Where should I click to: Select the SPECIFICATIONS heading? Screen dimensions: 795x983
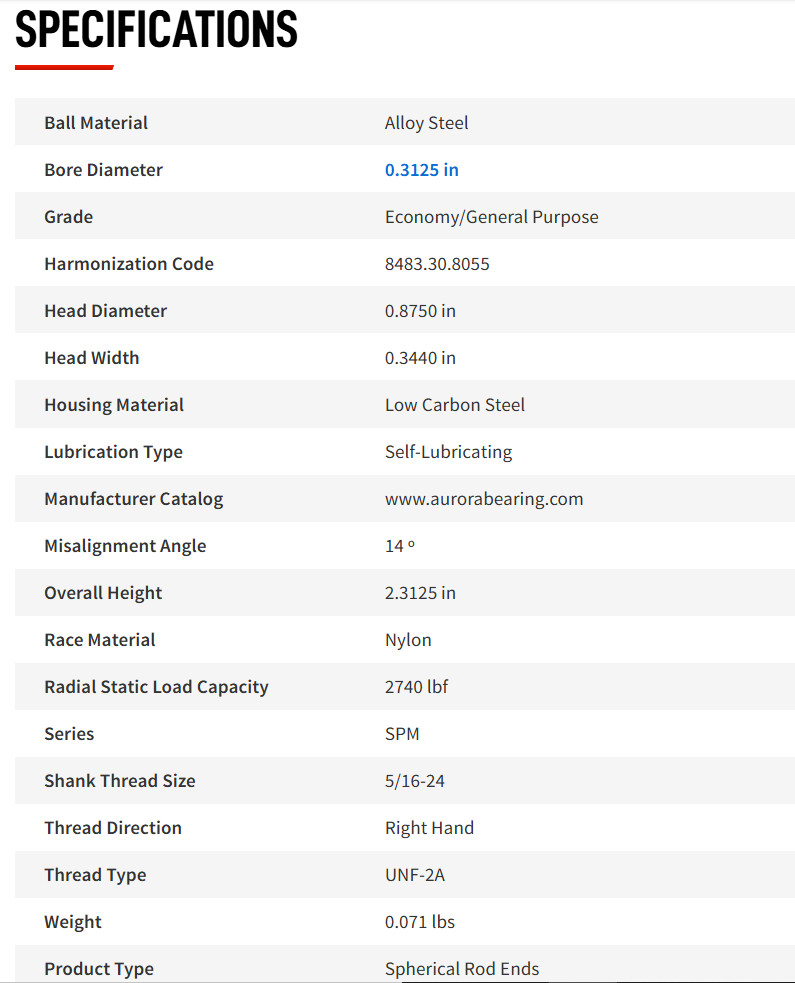tap(156, 29)
